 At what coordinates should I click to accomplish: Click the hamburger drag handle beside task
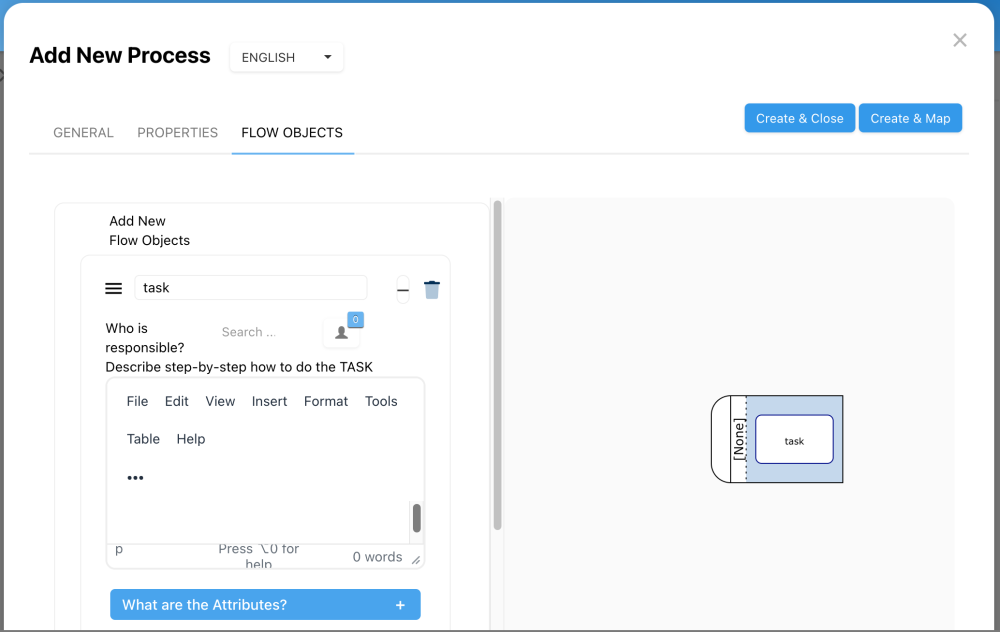pyautogui.click(x=114, y=288)
